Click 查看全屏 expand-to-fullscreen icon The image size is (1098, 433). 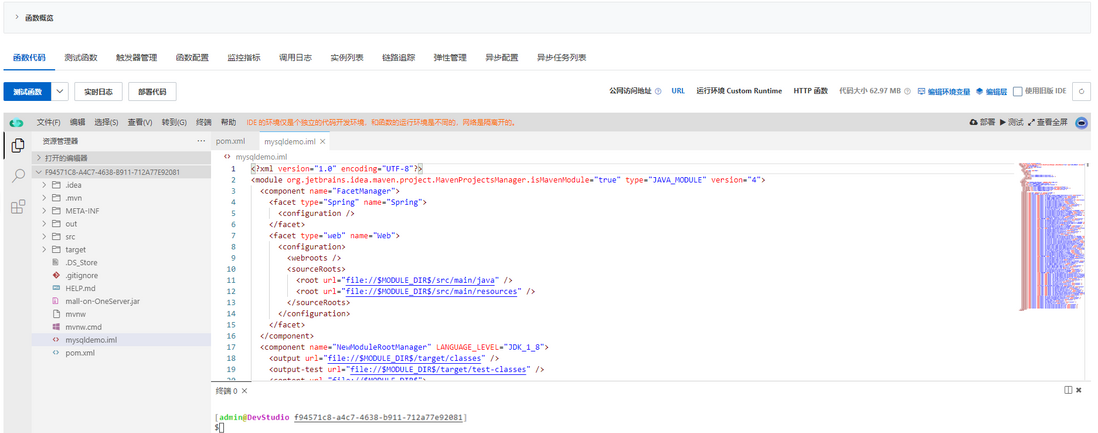pyautogui.click(x=1031, y=122)
